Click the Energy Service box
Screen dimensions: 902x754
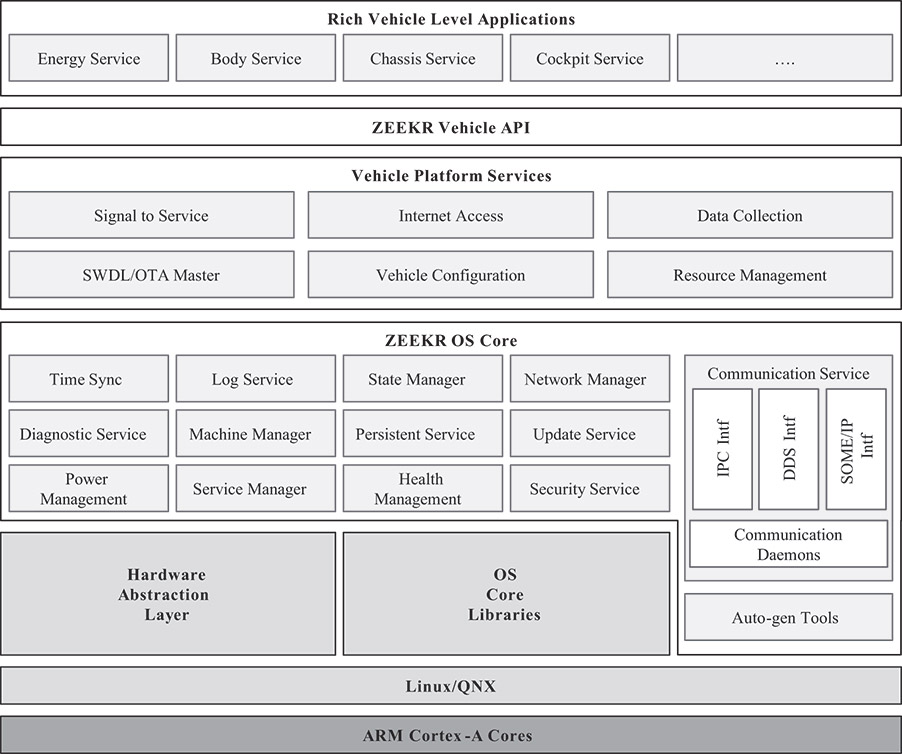tap(89, 59)
